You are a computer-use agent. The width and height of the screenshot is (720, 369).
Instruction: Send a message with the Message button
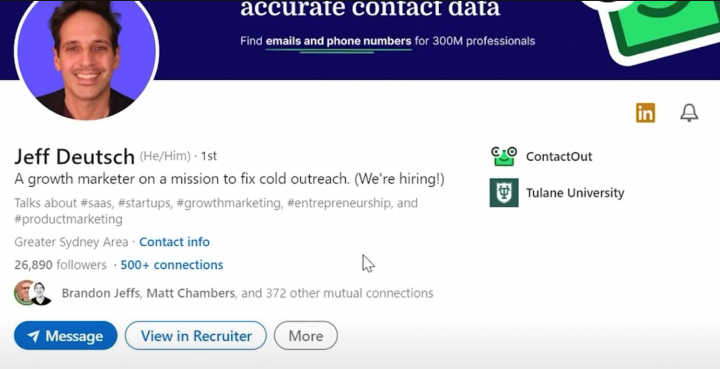click(66, 336)
